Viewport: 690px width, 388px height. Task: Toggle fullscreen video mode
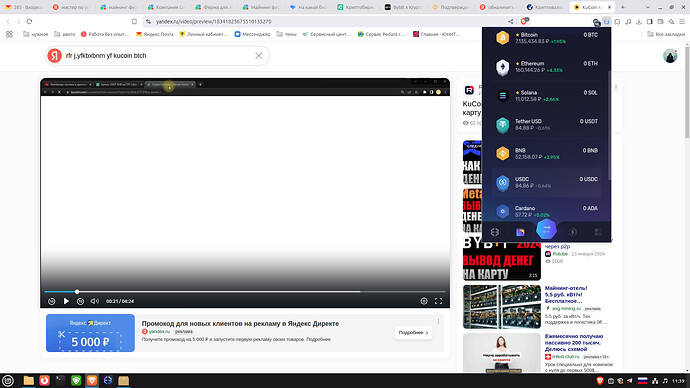click(438, 301)
